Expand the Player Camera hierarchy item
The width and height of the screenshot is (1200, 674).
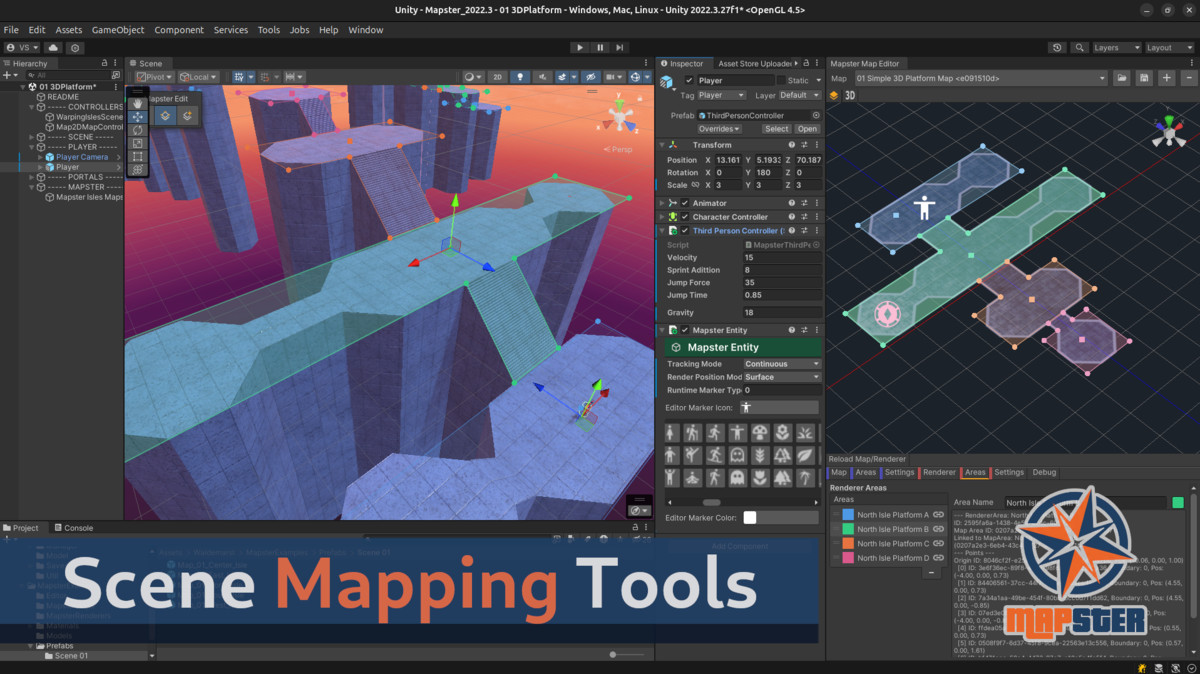[41, 157]
